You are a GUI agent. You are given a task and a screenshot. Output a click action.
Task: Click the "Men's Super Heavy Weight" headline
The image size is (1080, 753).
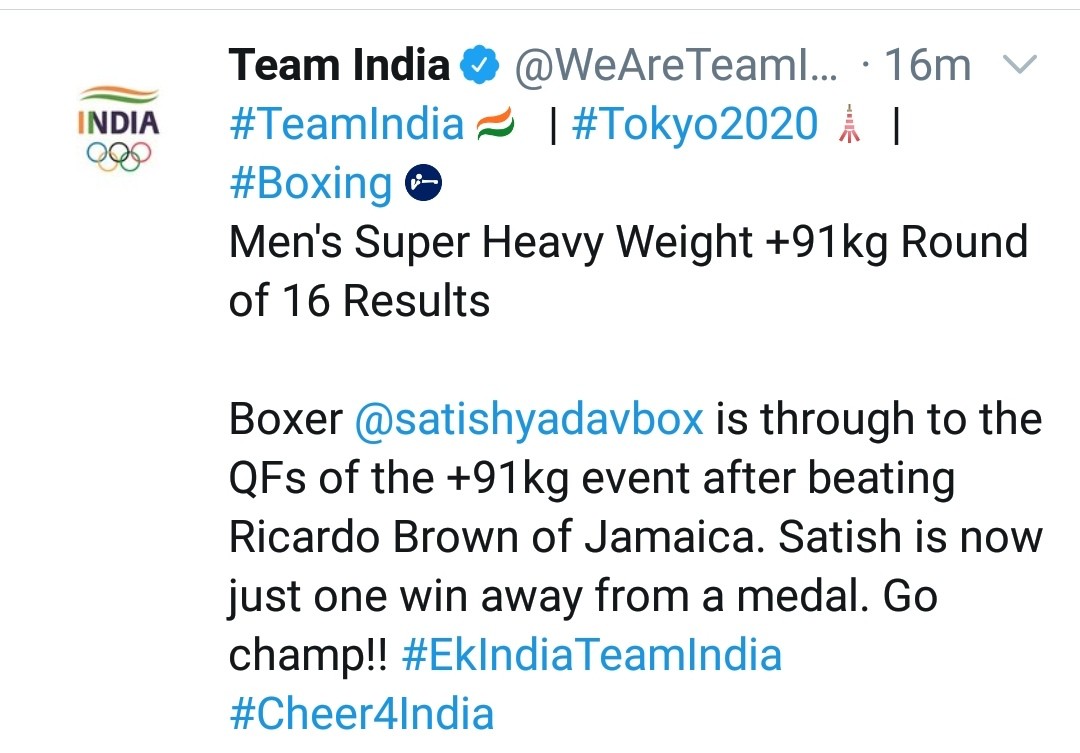point(490,243)
